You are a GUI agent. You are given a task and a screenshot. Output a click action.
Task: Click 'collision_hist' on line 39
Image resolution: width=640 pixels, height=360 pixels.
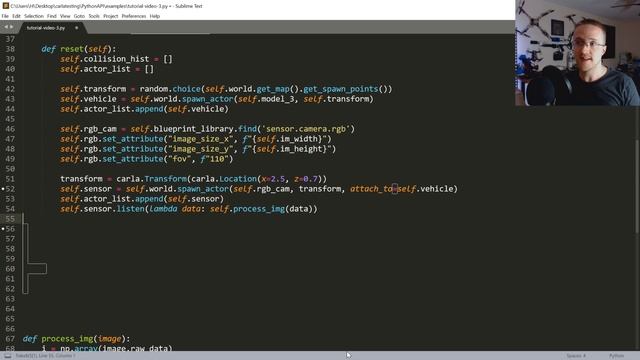tap(116, 59)
